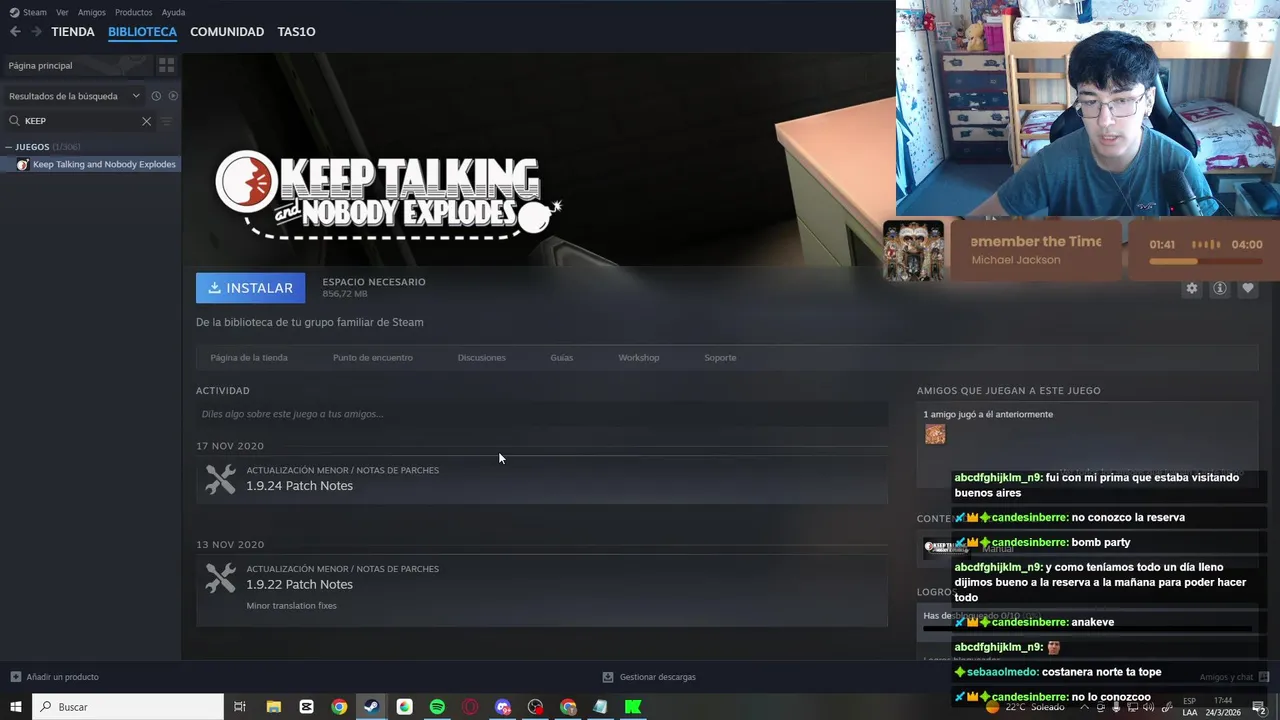Toggle ready-to-play filter icon

coord(173,96)
